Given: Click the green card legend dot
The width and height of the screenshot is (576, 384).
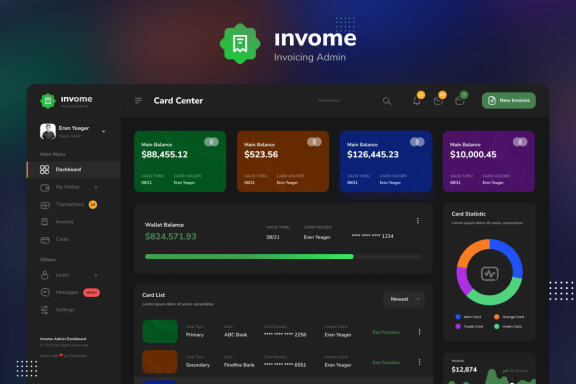Looking at the screenshot, I should click(x=496, y=326).
